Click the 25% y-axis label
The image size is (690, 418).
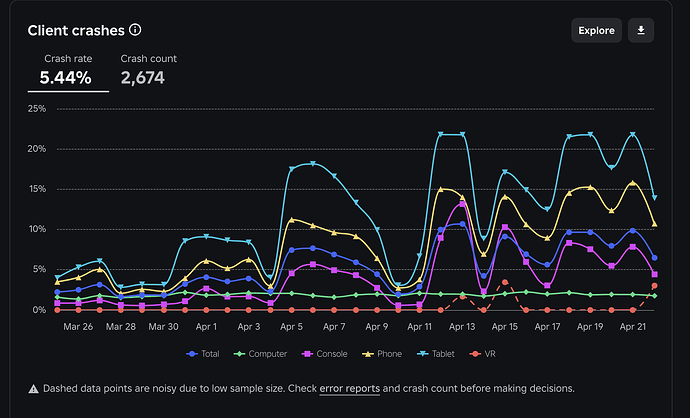tap(37, 109)
